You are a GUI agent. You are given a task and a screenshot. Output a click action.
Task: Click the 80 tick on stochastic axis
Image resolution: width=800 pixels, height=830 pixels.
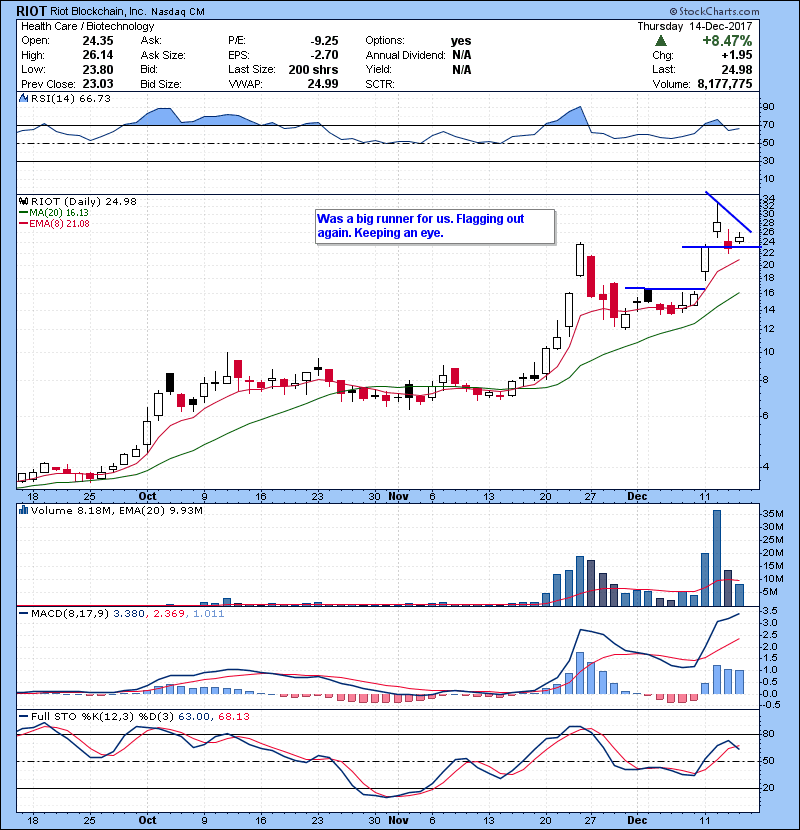click(768, 734)
